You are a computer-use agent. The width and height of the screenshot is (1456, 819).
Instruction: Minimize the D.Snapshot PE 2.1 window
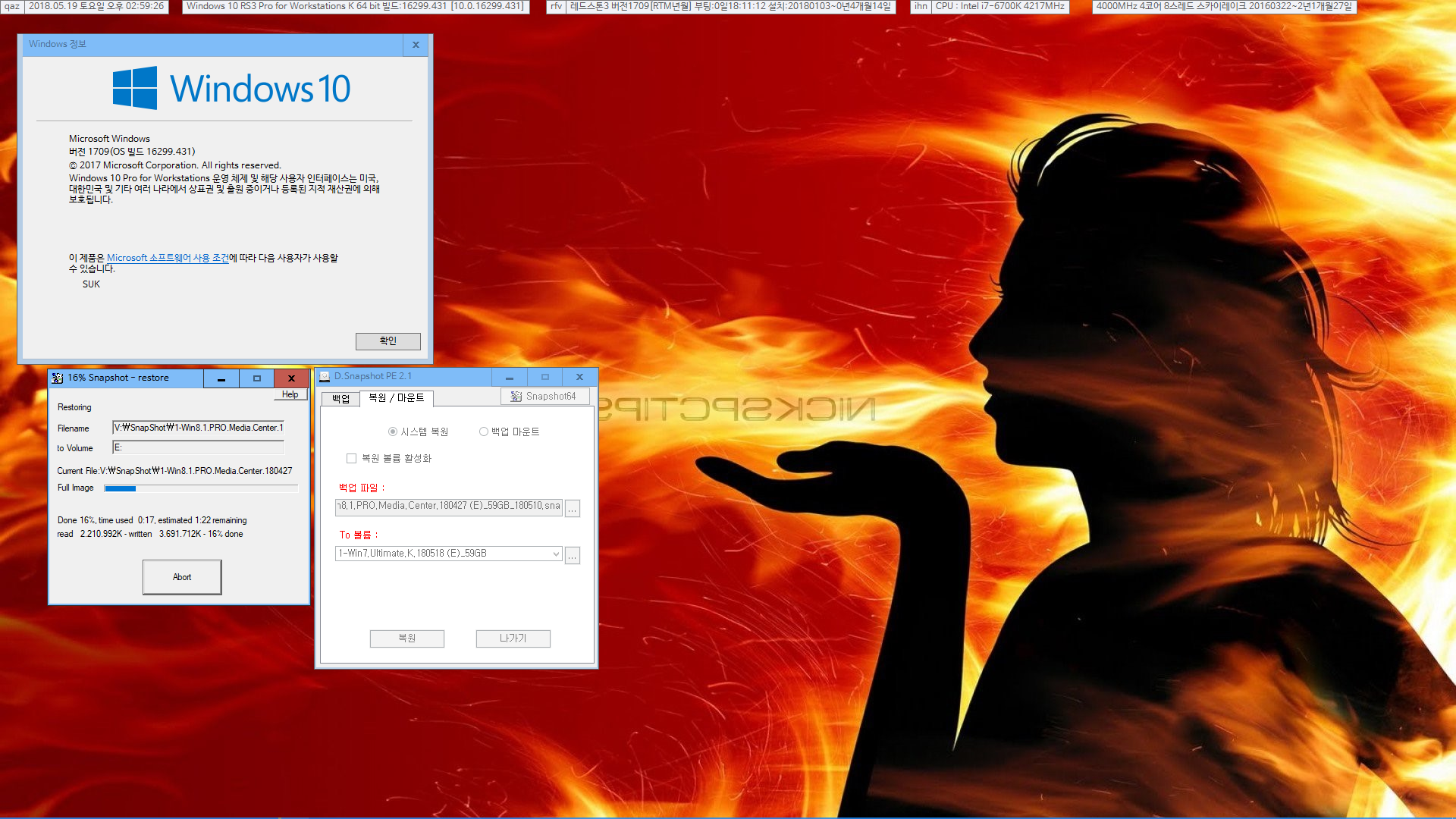pyautogui.click(x=510, y=377)
